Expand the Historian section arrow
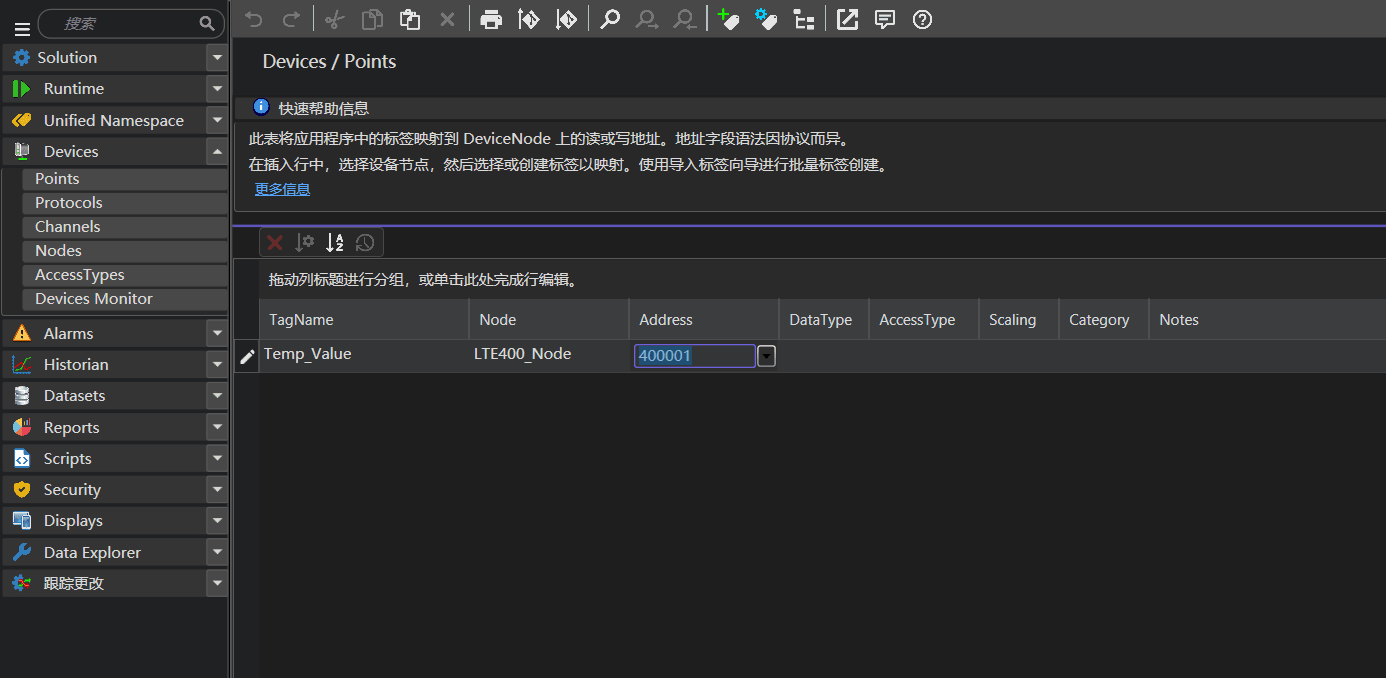1386x678 pixels. [217, 364]
